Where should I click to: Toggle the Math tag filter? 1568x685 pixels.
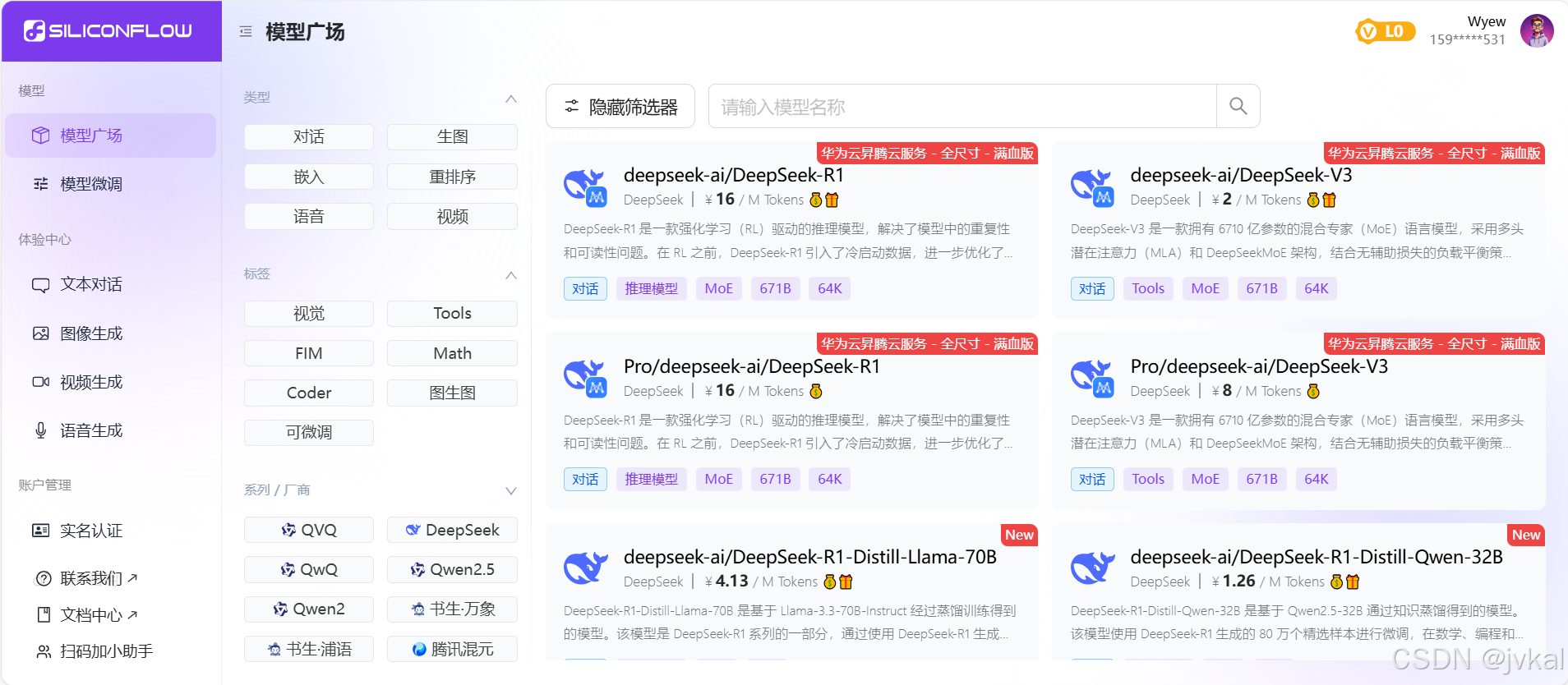452,353
